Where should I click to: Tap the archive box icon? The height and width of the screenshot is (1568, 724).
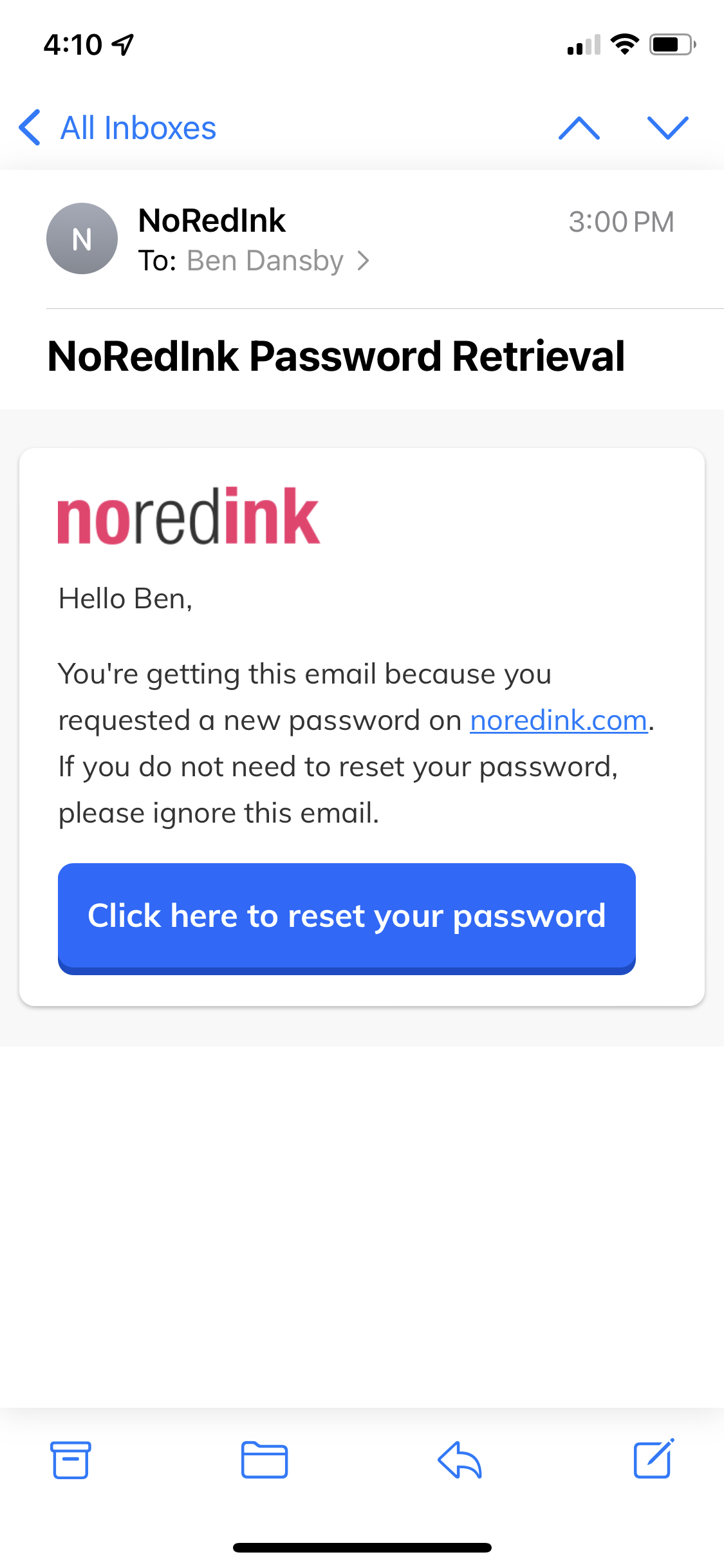pos(70,1460)
